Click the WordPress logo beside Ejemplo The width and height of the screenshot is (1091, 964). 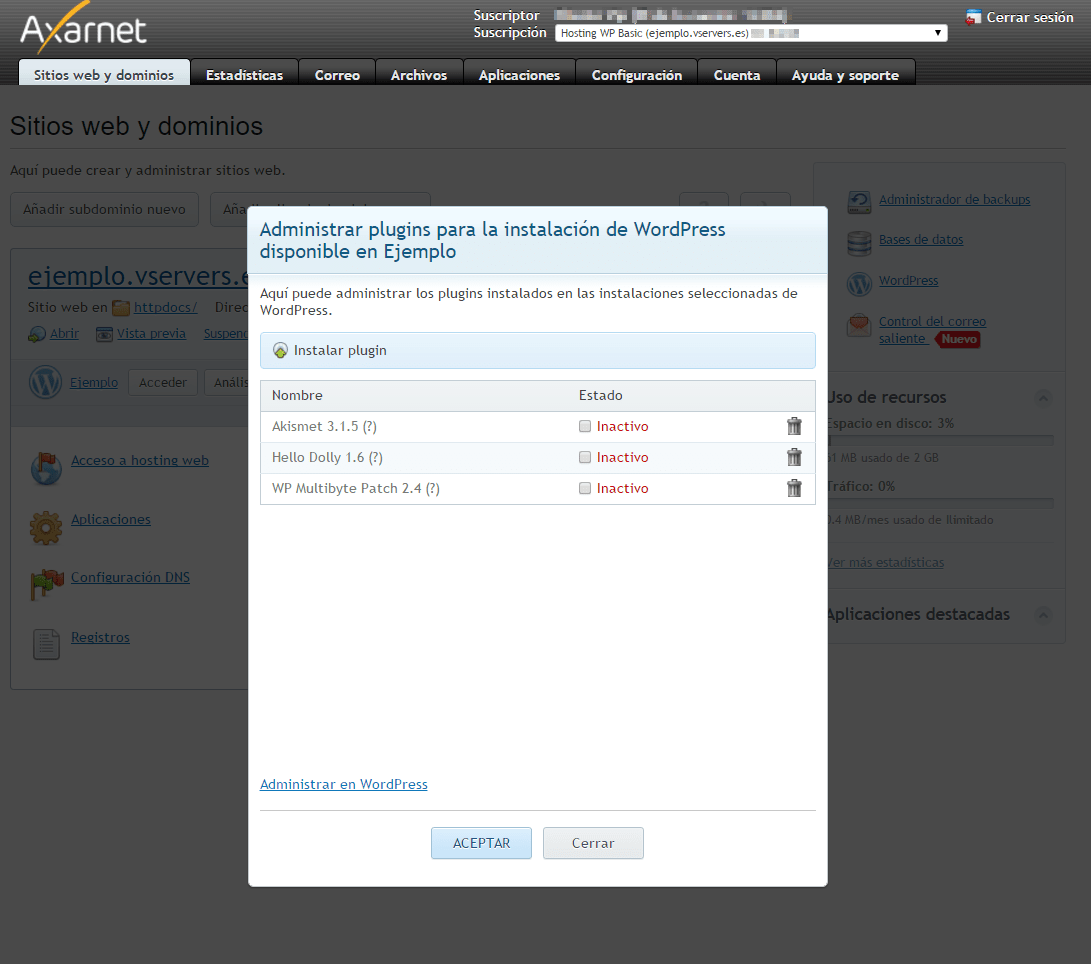coord(45,382)
